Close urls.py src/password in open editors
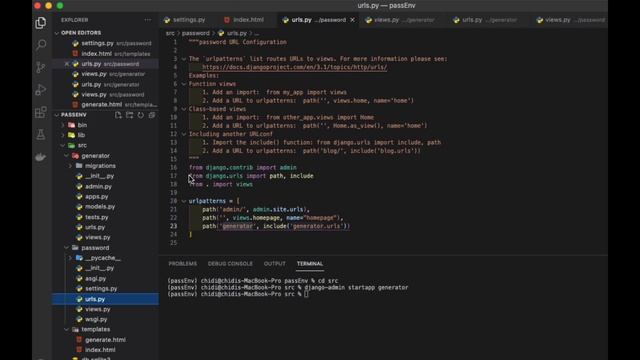 tap(67, 64)
